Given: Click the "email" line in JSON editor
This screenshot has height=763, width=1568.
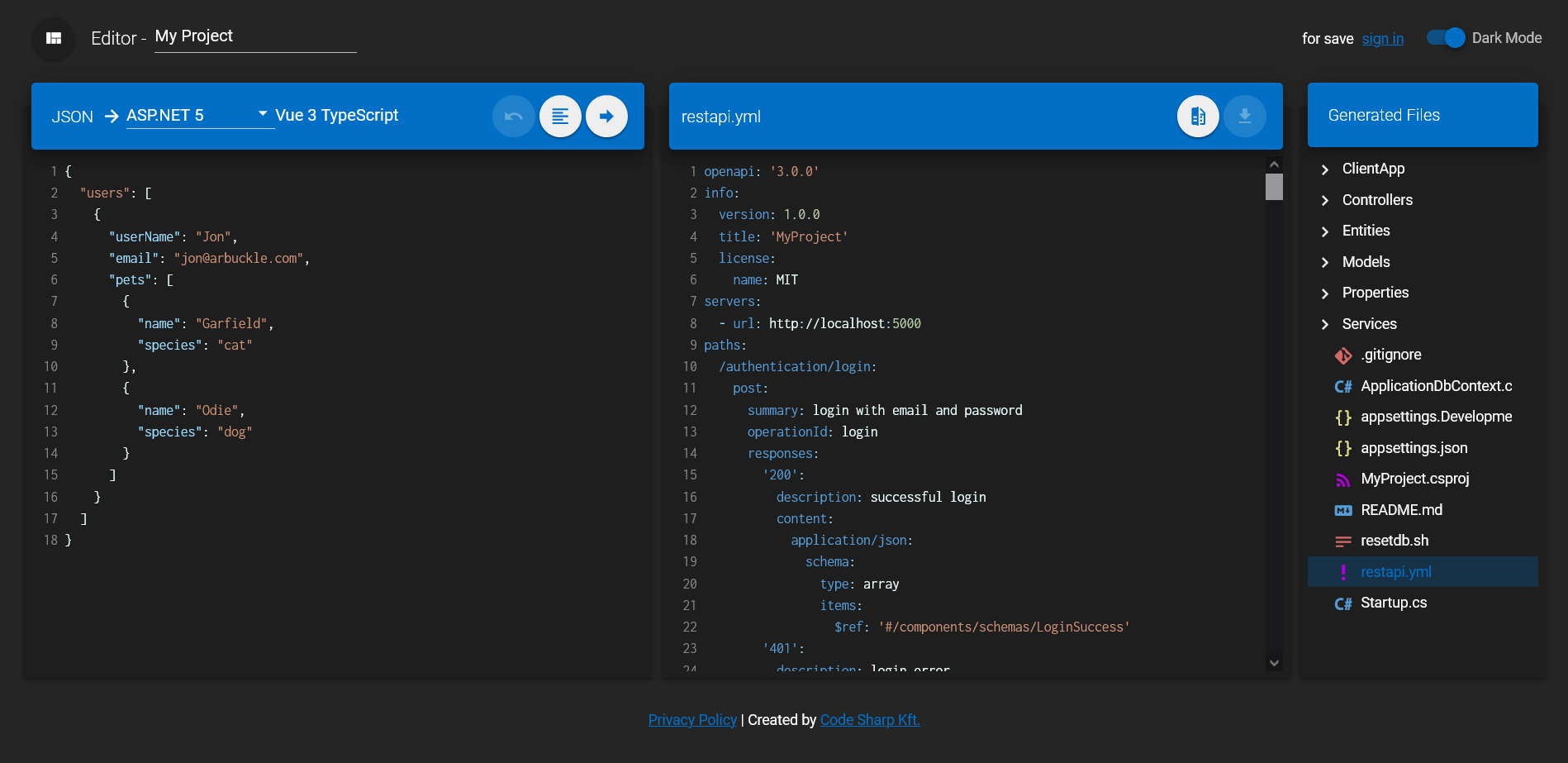Looking at the screenshot, I should point(209,258).
